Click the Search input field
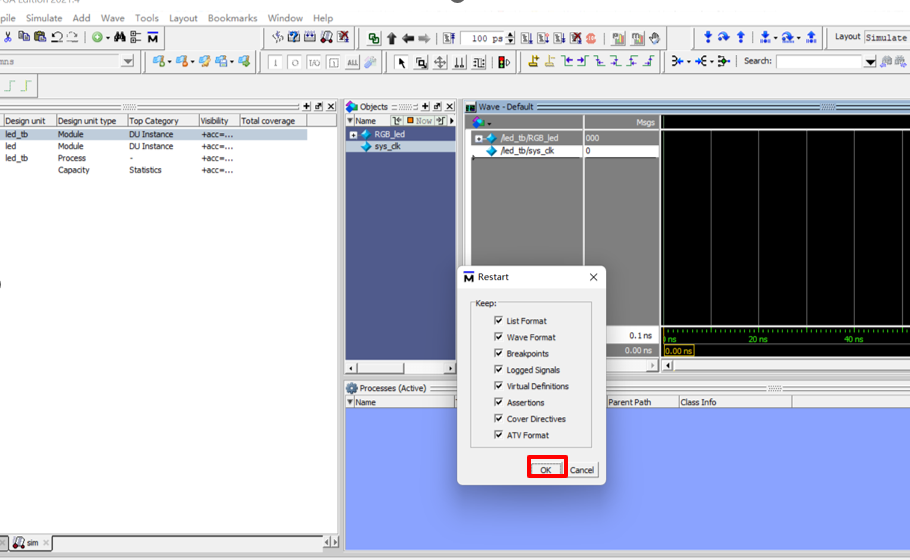910x560 pixels. pyautogui.click(x=819, y=62)
